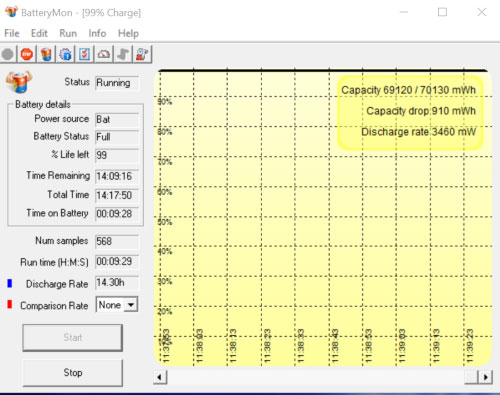The width and height of the screenshot is (500, 395).
Task: Click the 20% graph axis label
Action: [x=165, y=312]
